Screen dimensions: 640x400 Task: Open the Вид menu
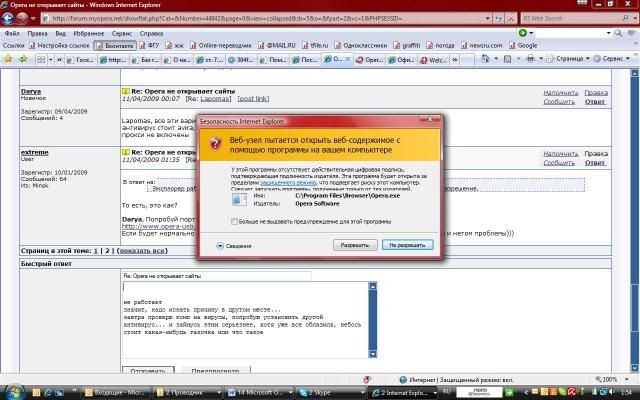(60, 33)
